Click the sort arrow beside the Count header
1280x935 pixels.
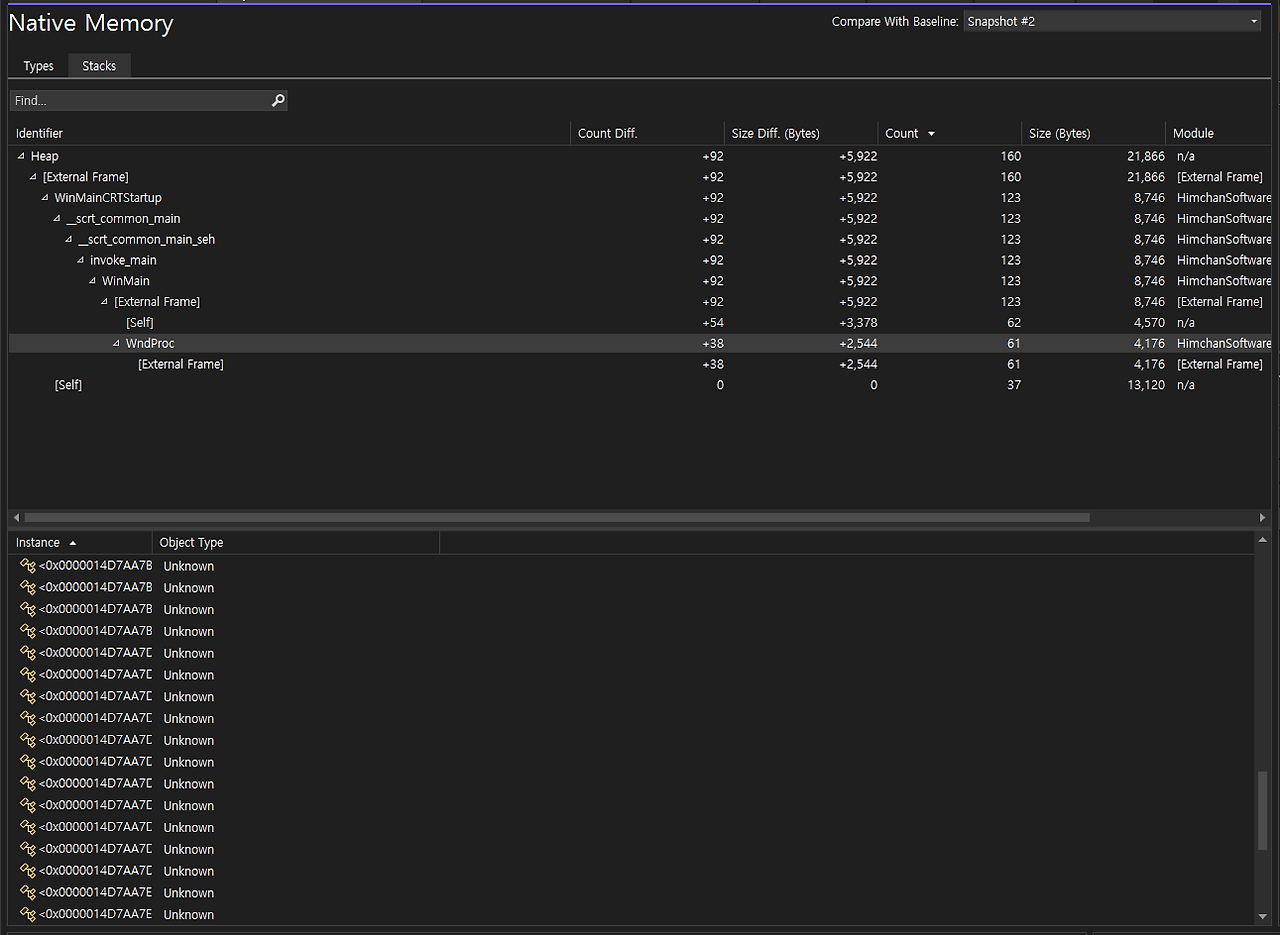(x=932, y=134)
